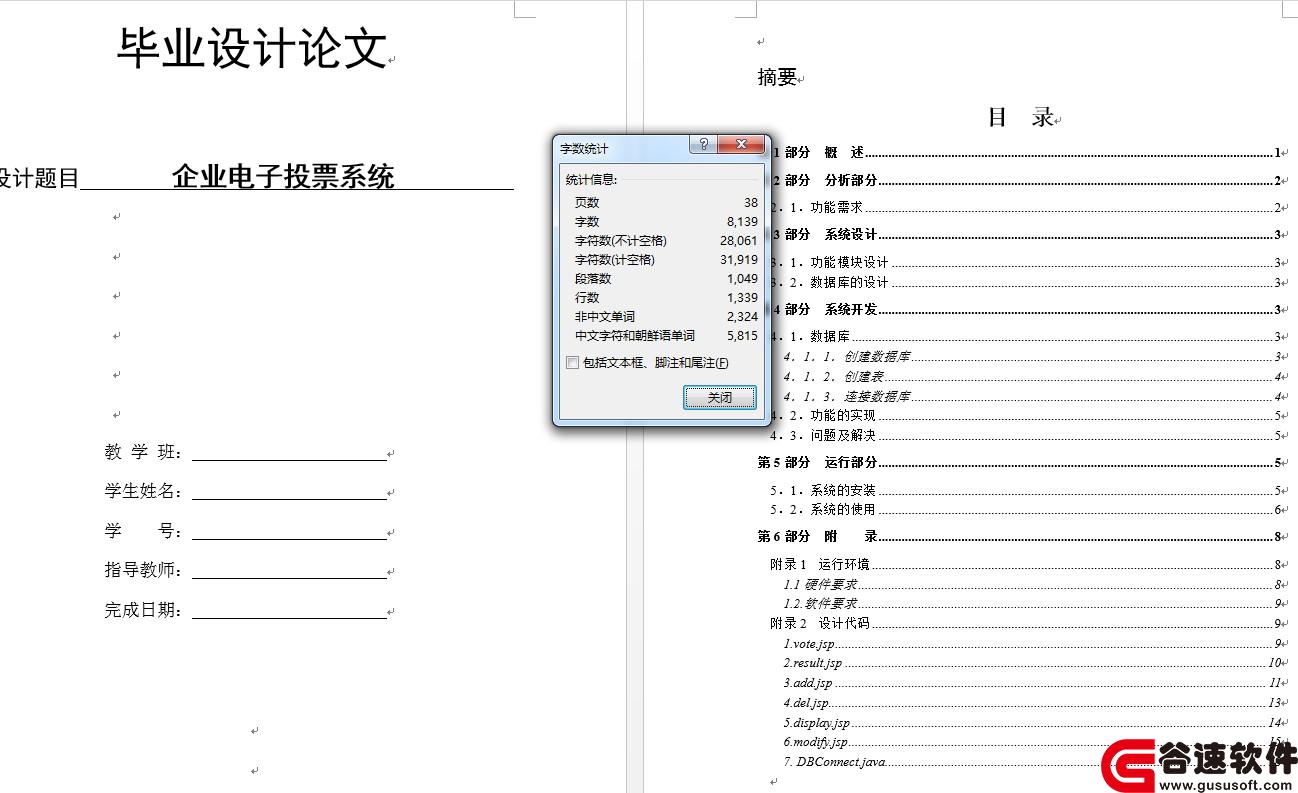Click 字符数(不计空格) value 28,061
The height and width of the screenshot is (793, 1298).
(x=739, y=241)
